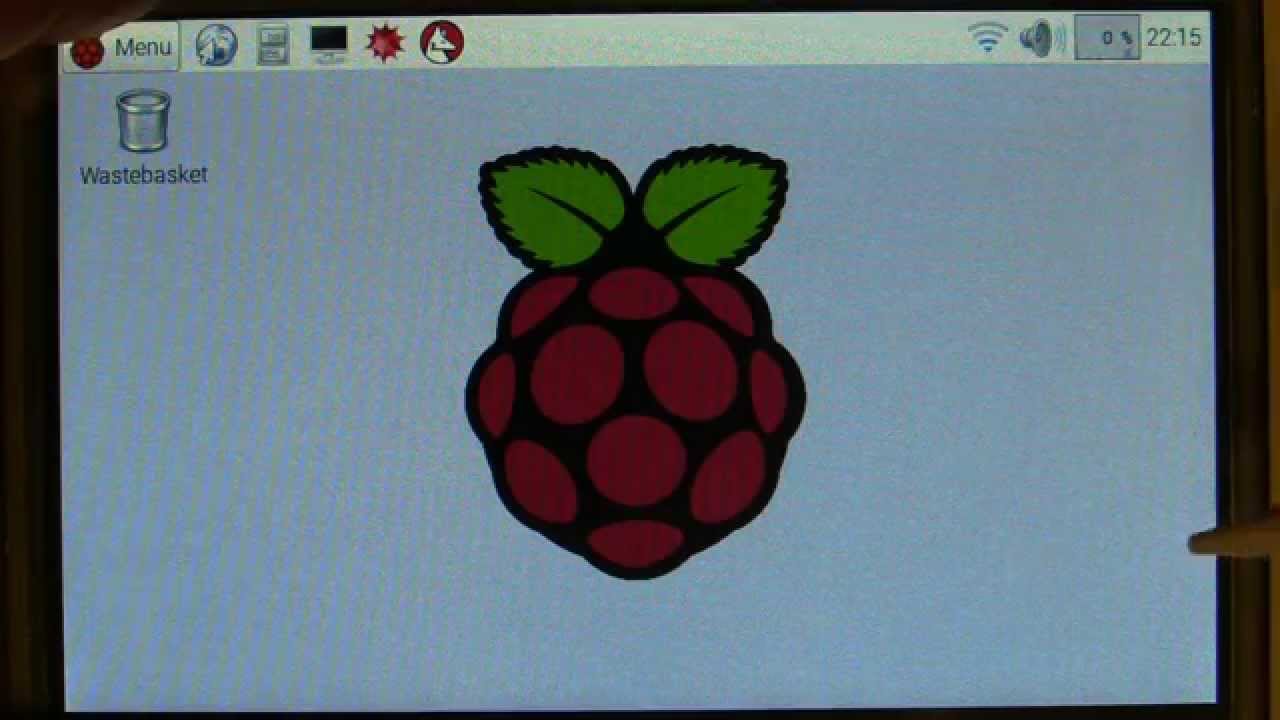The width and height of the screenshot is (1280, 720).
Task: Open the Raspberry Pi Menu button
Action: (x=121, y=47)
